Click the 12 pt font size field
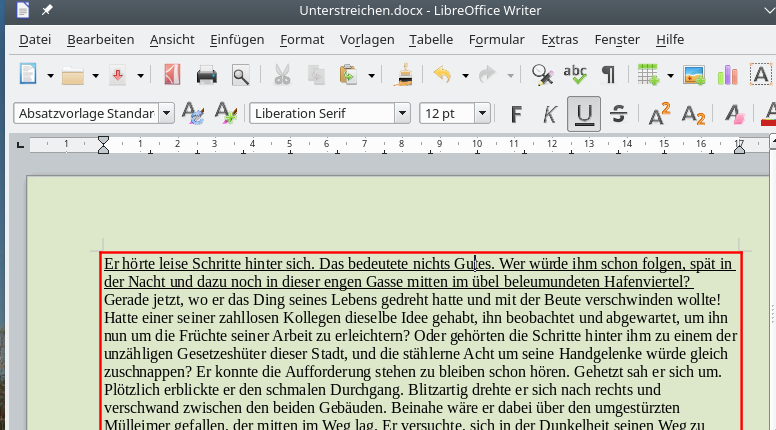 point(447,113)
